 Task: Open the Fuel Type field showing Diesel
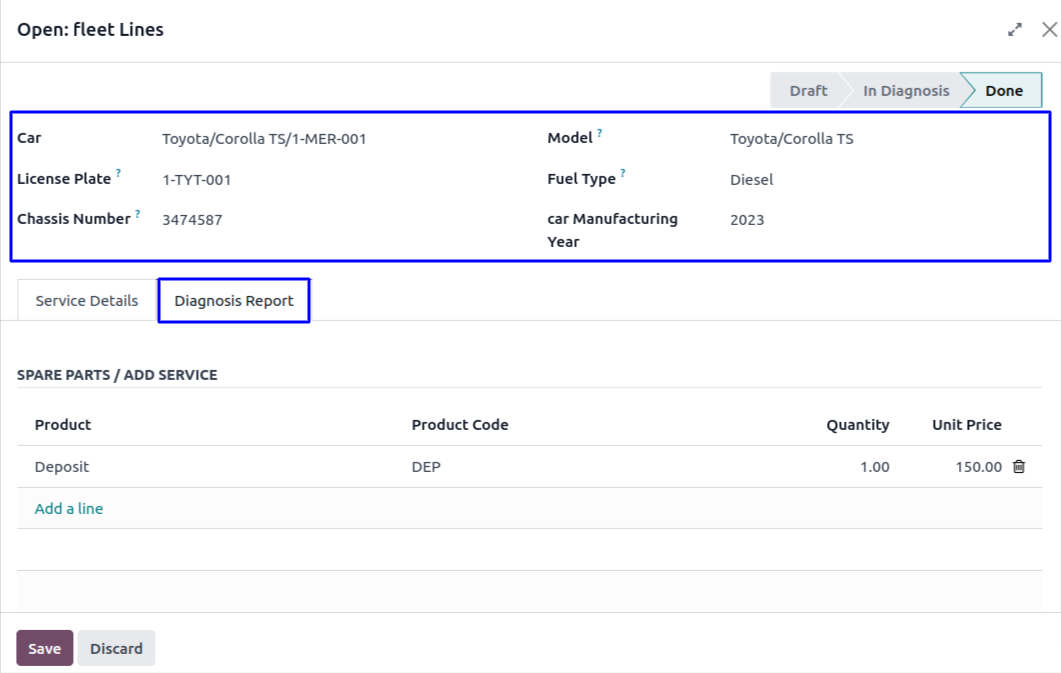click(x=751, y=180)
